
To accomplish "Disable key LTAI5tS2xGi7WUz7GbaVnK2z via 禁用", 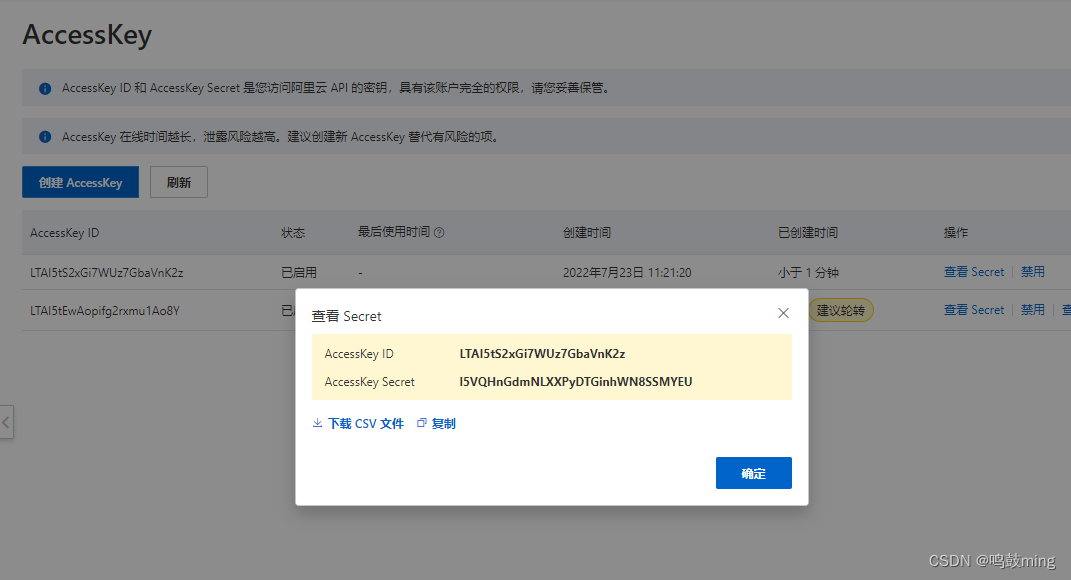I will pyautogui.click(x=1032, y=272).
